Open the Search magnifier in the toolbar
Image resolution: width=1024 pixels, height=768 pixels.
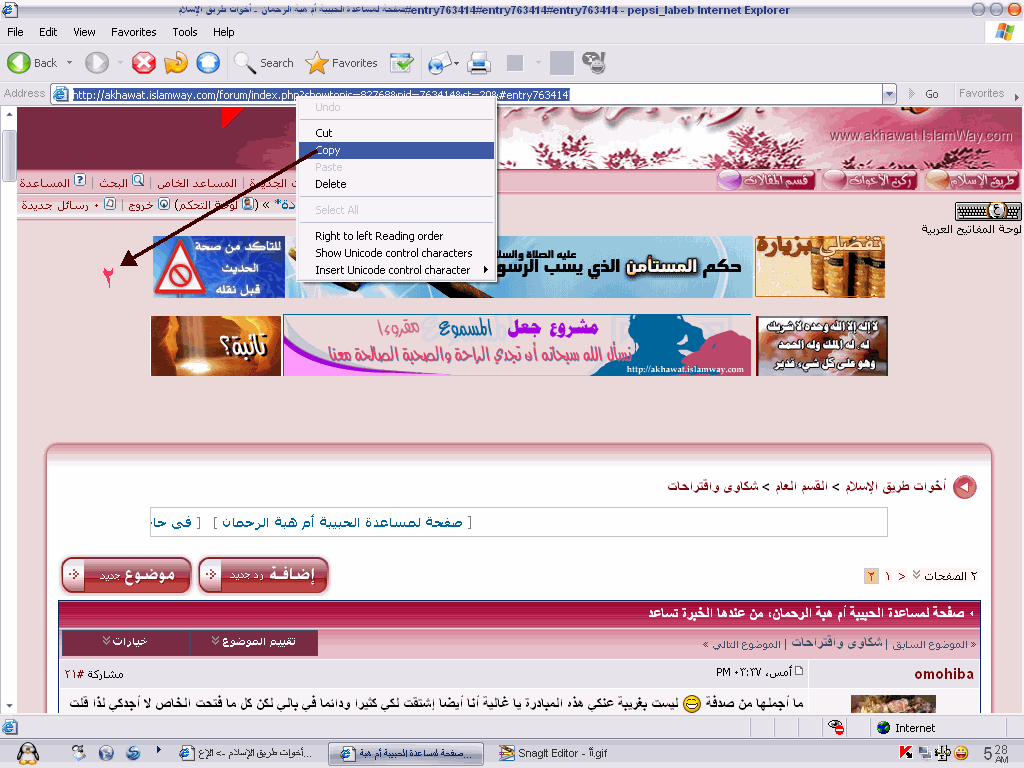coord(245,63)
